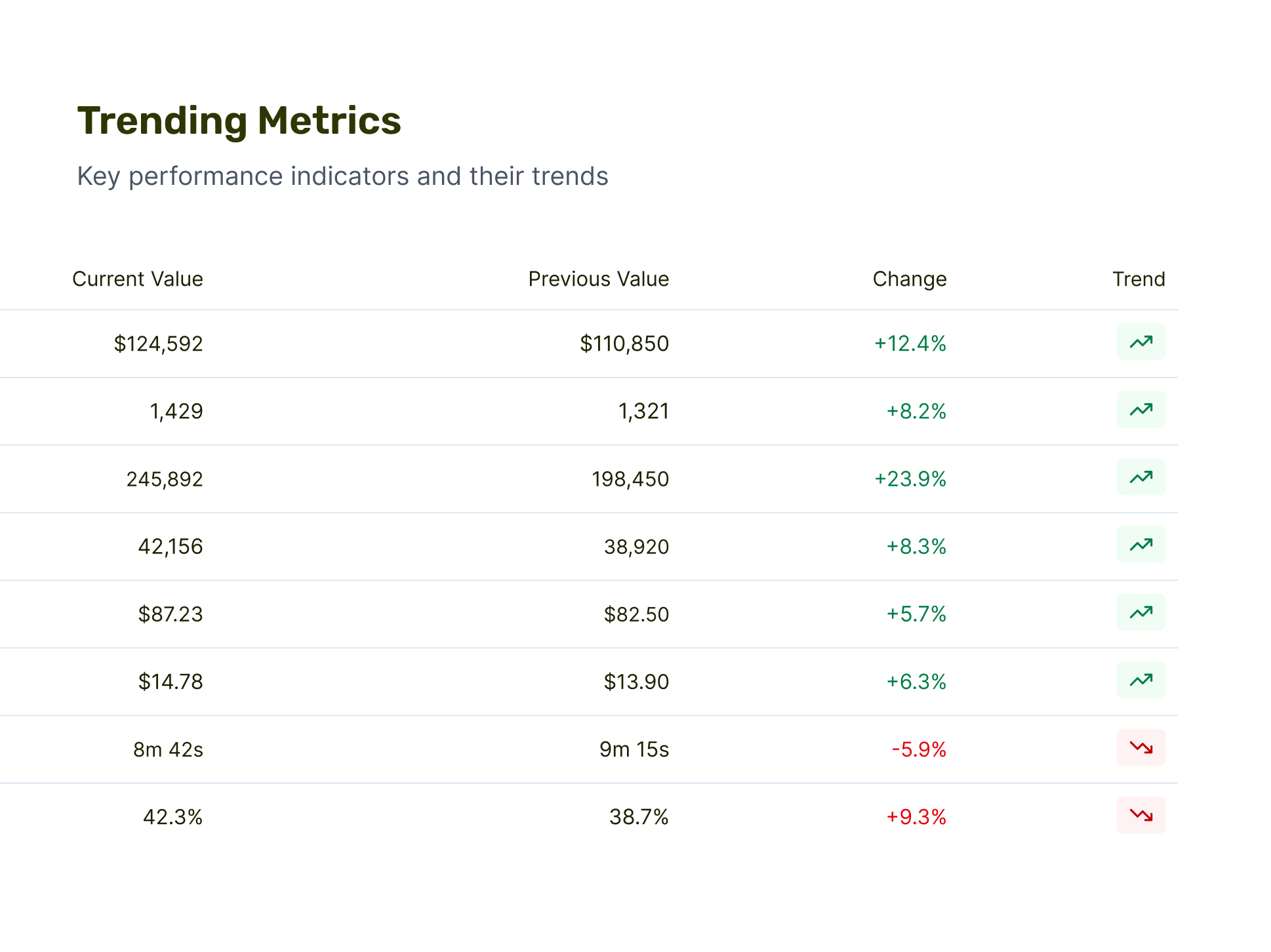Click the uptrend icon beside +6.3%

(1140, 680)
